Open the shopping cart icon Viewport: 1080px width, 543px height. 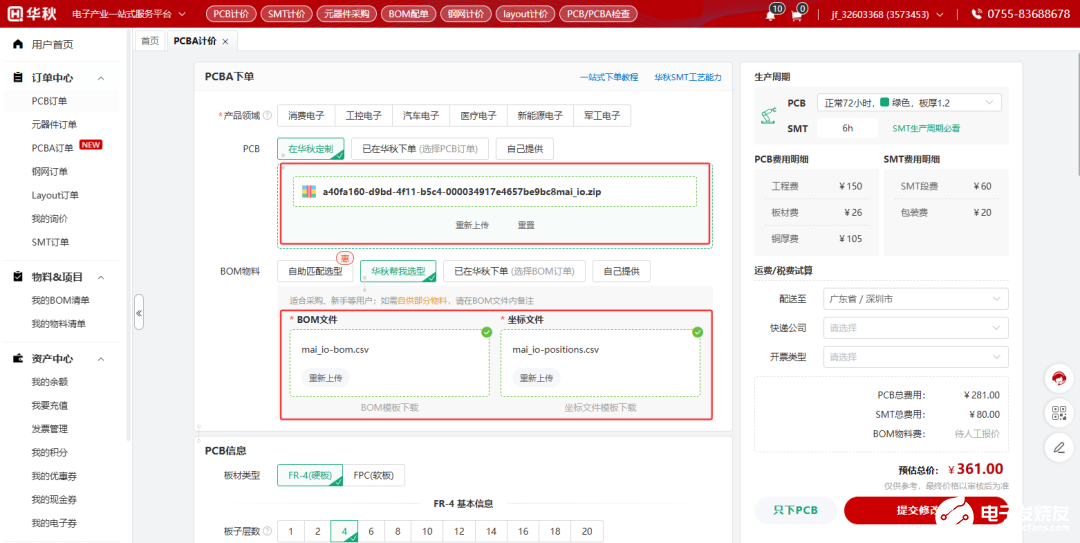[x=797, y=16]
